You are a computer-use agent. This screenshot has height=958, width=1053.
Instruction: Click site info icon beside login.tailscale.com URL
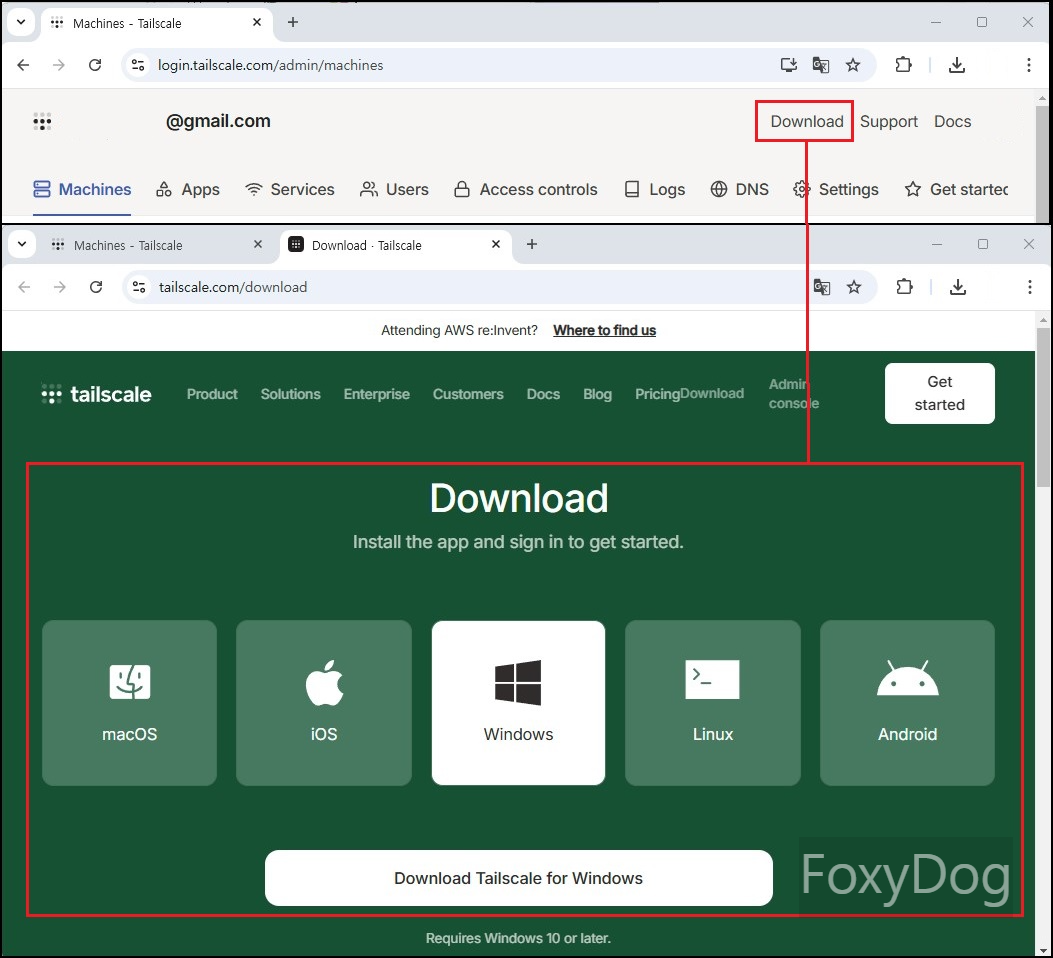[138, 65]
